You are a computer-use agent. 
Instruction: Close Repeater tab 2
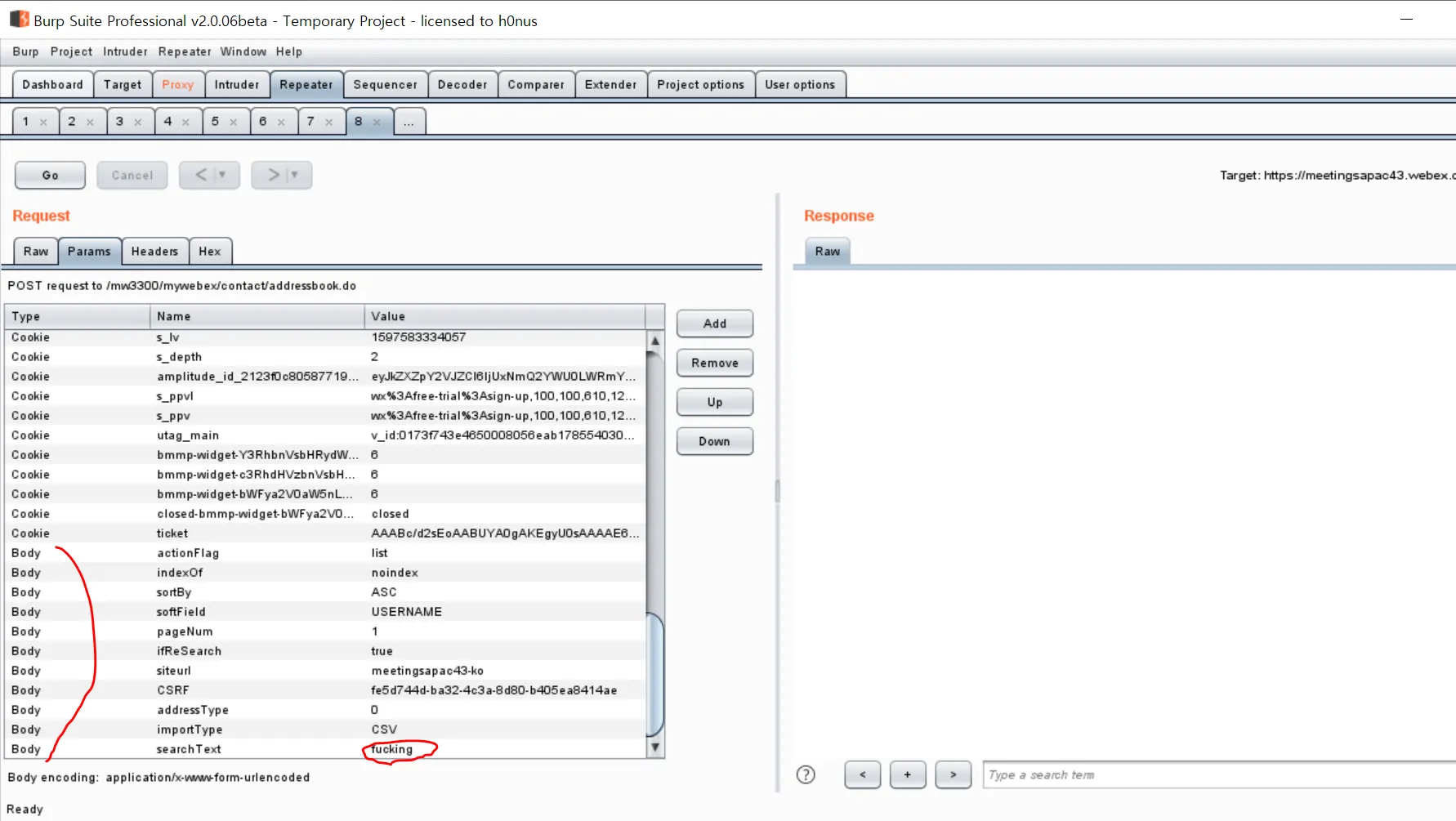(90, 123)
